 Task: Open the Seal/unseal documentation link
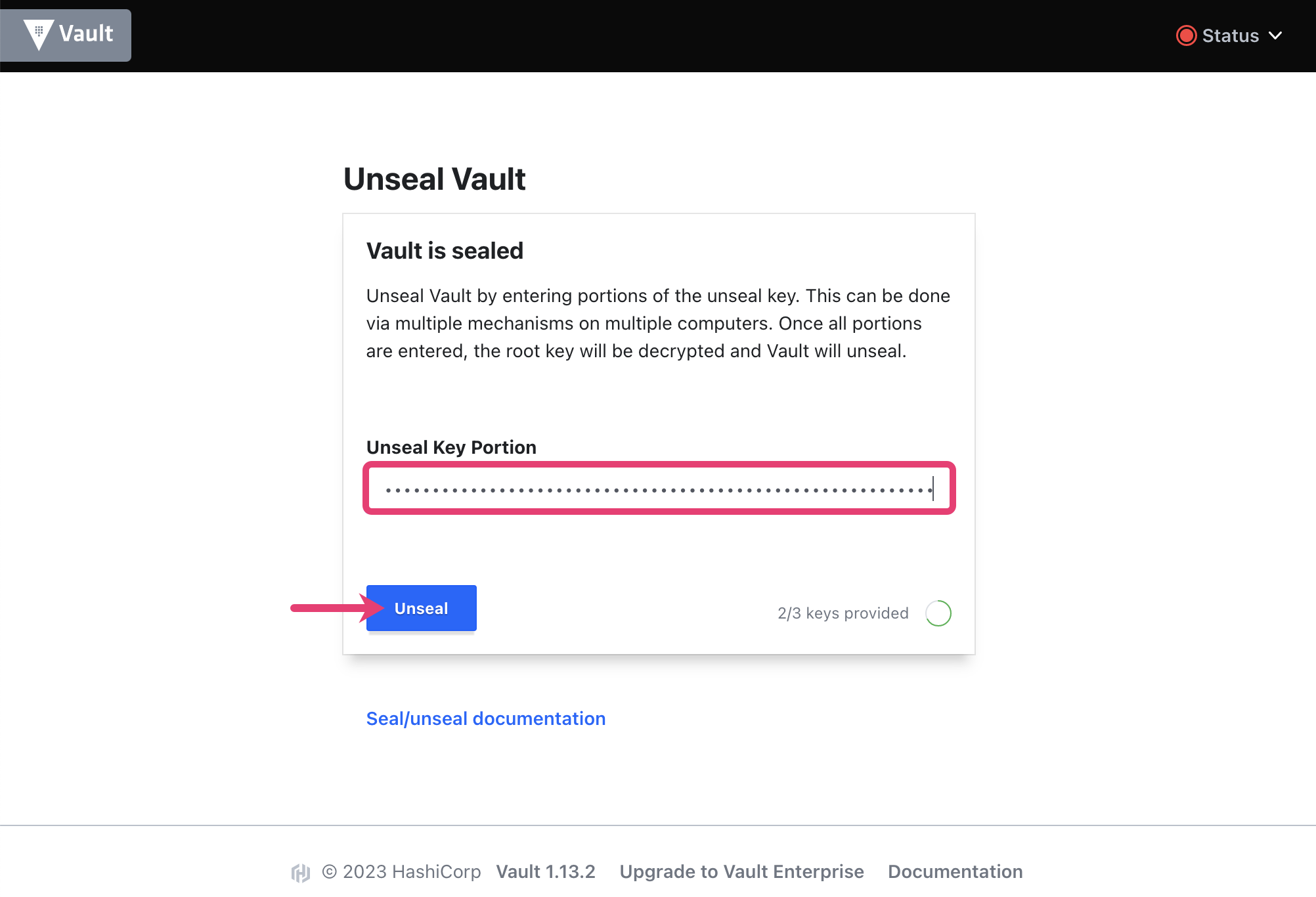click(485, 718)
